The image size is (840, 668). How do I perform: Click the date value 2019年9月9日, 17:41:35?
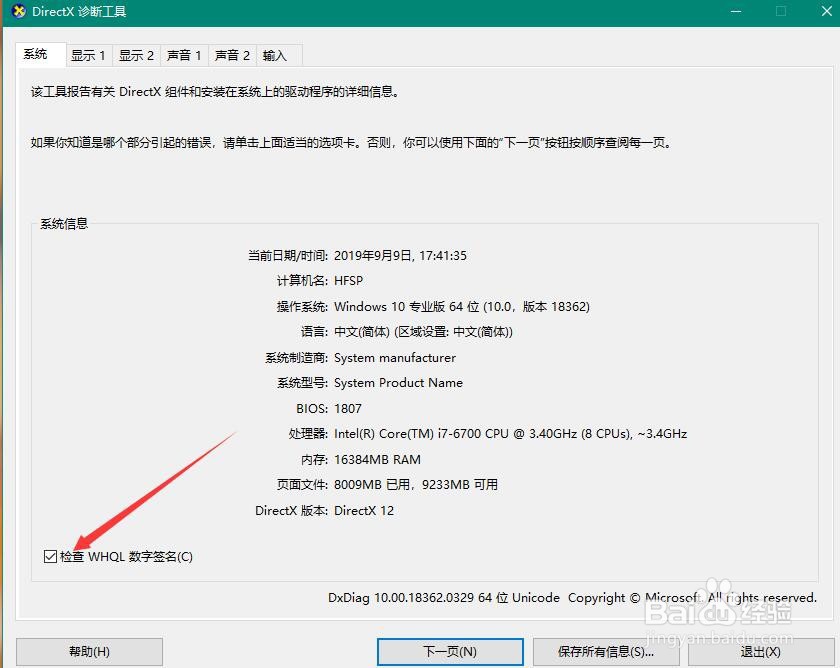400,256
